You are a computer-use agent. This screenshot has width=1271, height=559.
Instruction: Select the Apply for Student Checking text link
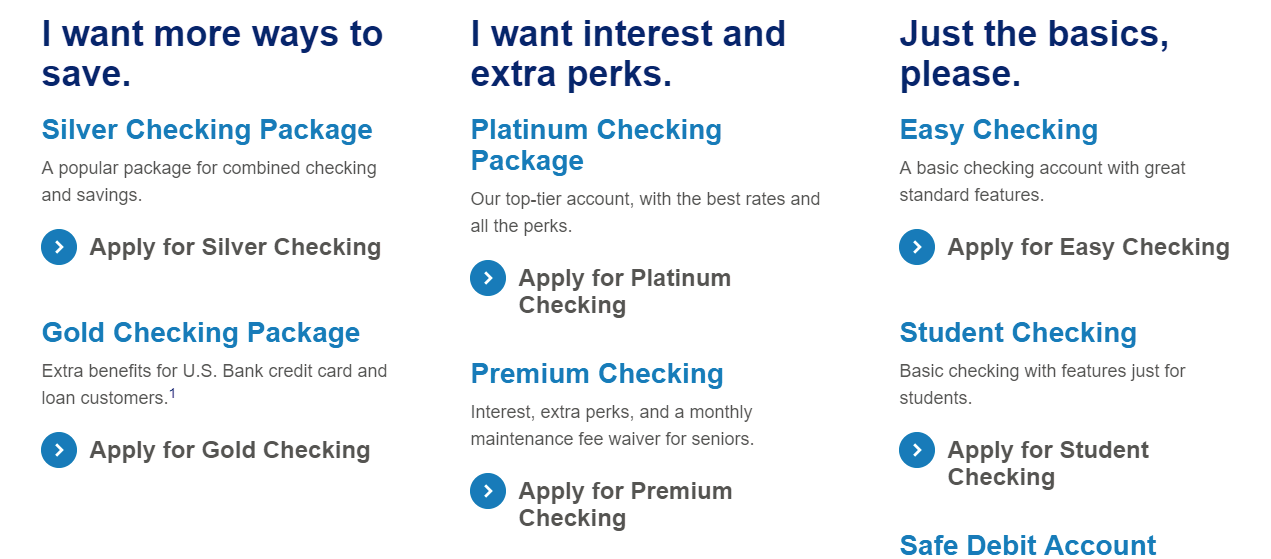click(x=1049, y=463)
